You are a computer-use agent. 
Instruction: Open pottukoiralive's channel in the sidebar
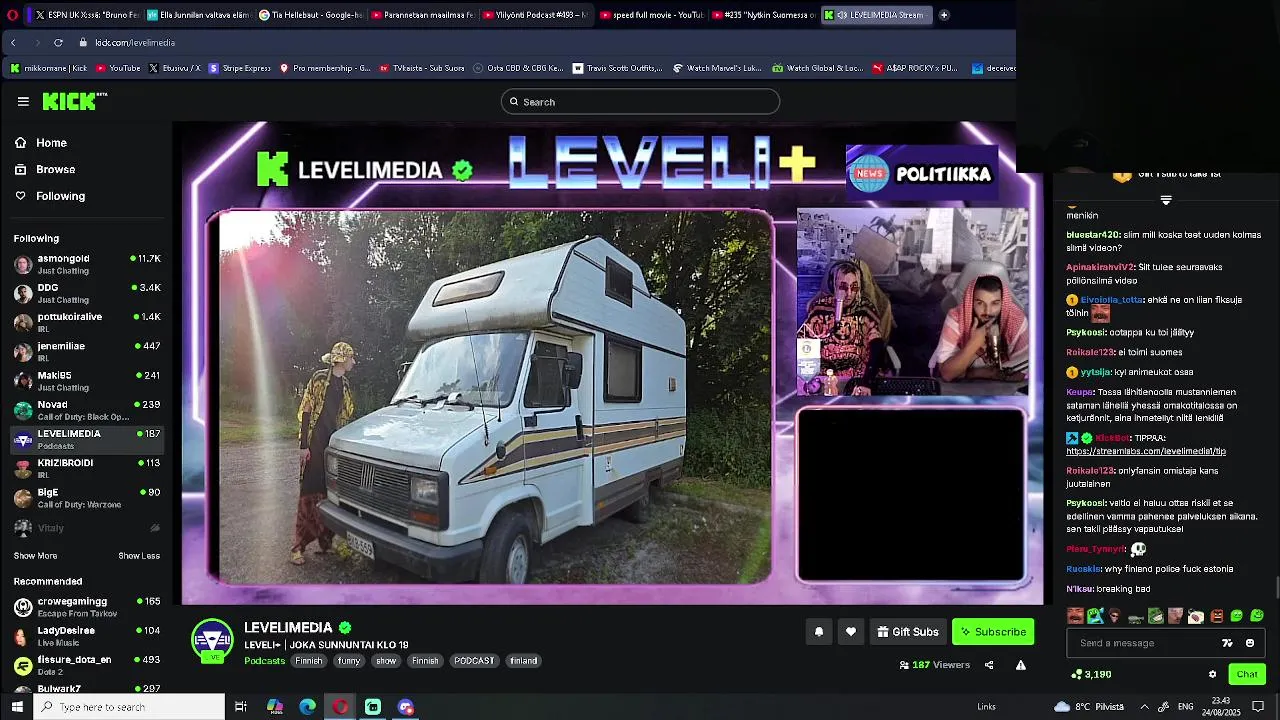click(x=87, y=322)
